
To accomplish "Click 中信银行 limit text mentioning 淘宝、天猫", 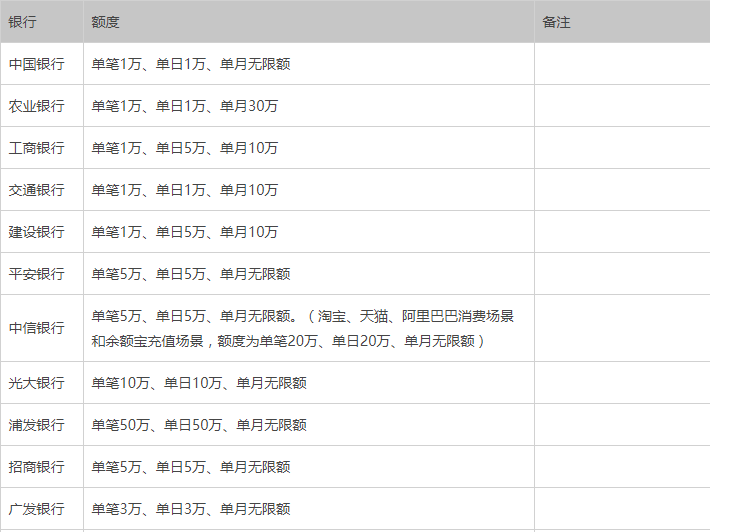I will point(303,328).
